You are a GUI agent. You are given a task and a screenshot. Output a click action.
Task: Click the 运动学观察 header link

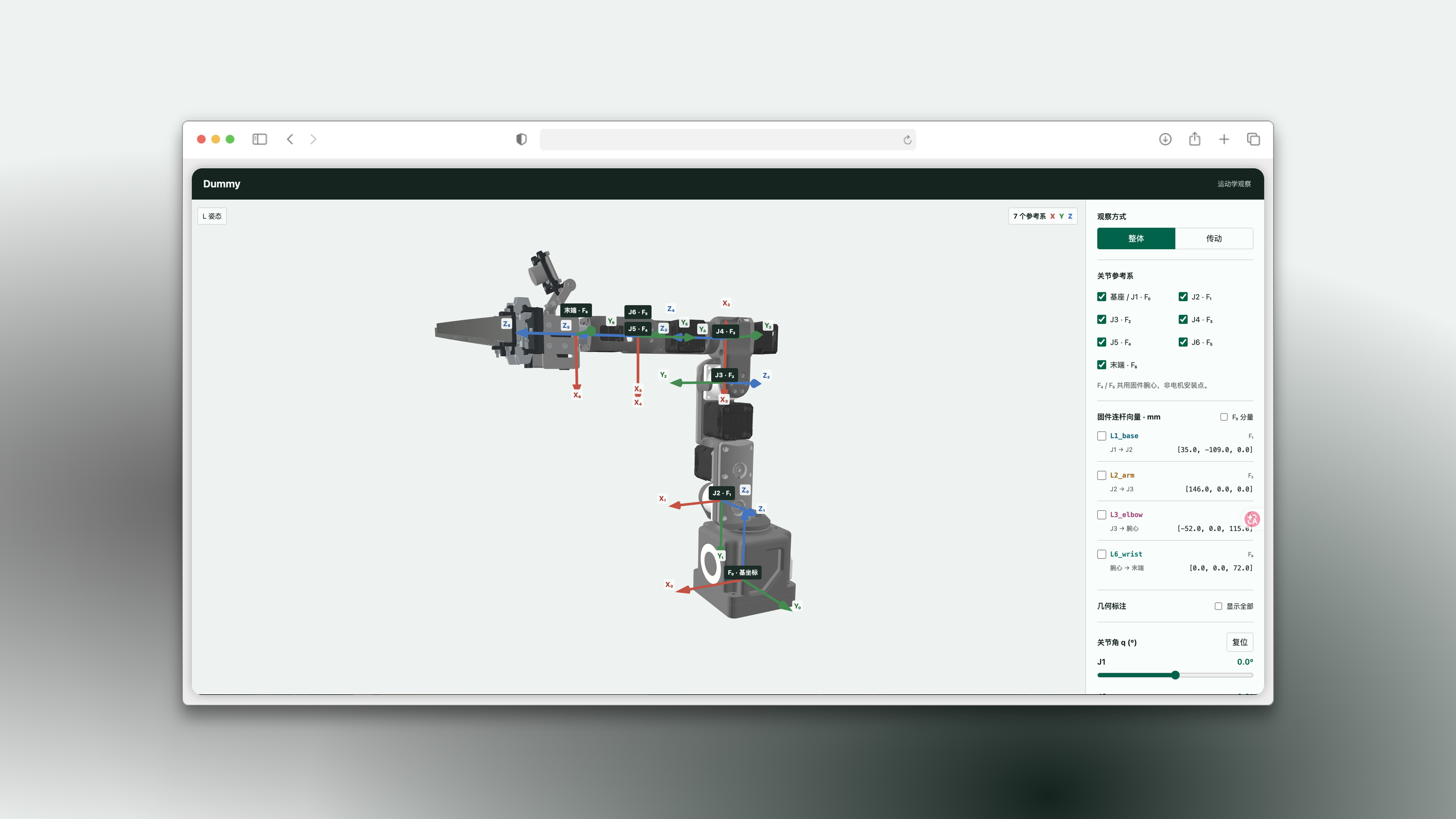(x=1234, y=184)
